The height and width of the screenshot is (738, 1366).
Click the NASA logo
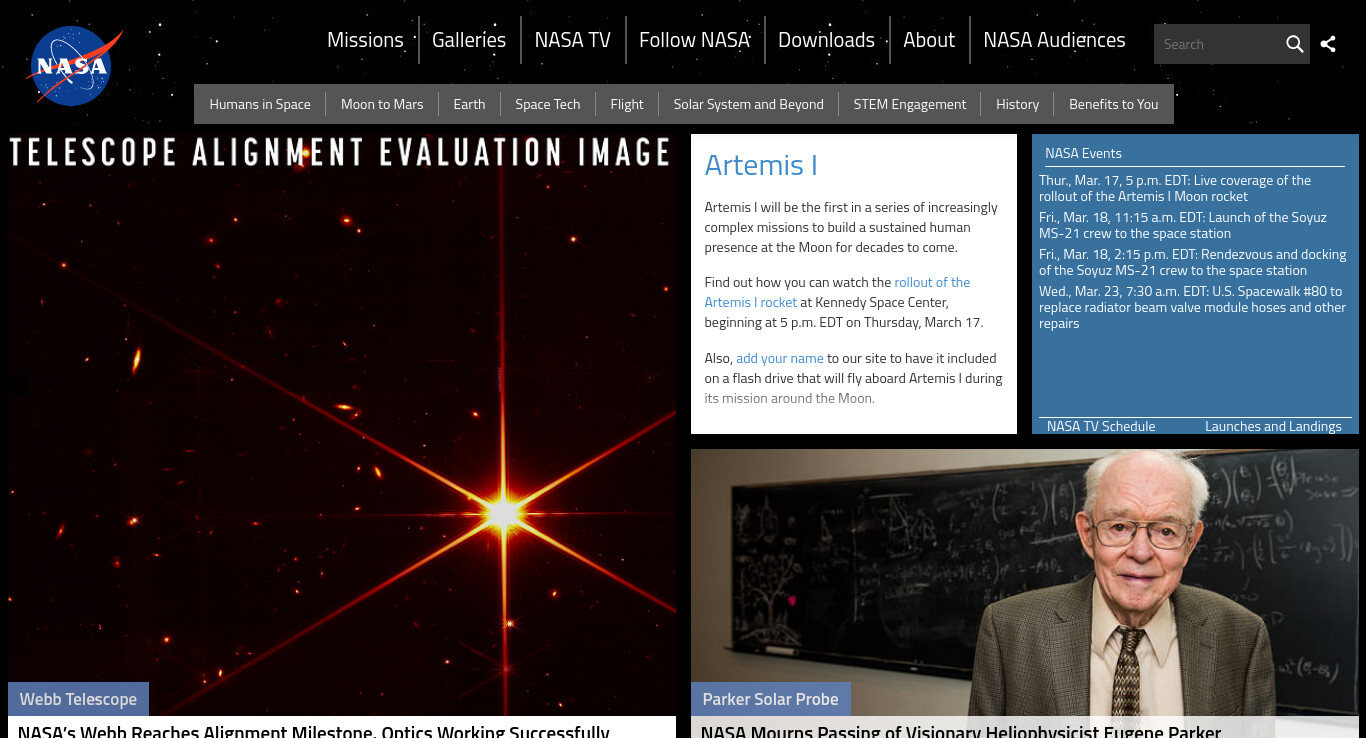coord(74,66)
